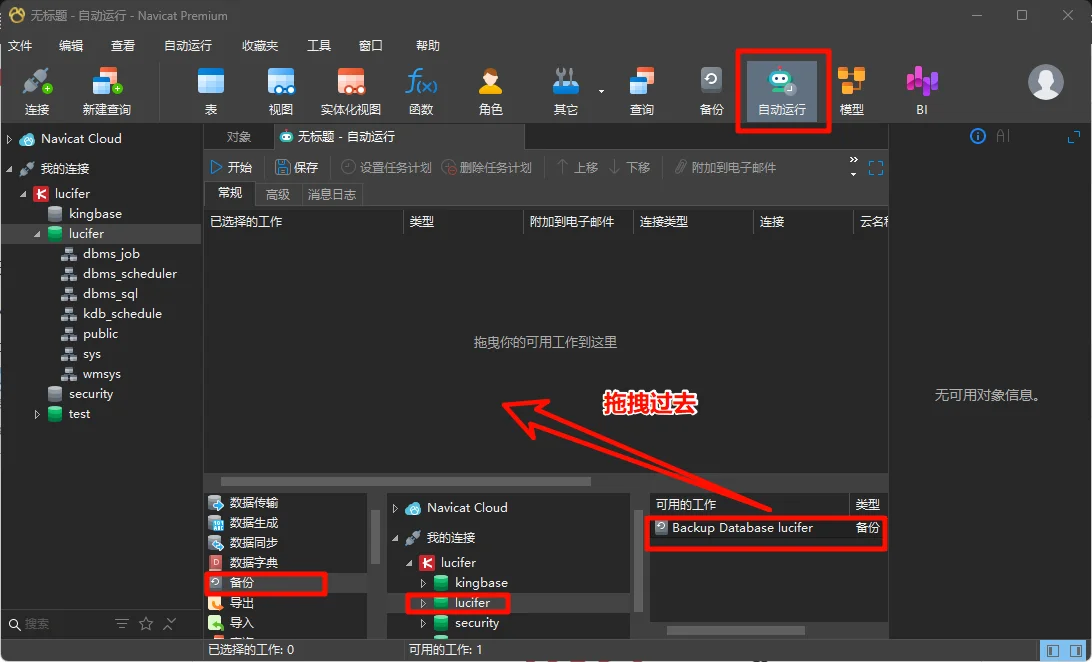The image size is (1092, 662).
Task: Open the BI toolbar icon
Action: [x=922, y=90]
